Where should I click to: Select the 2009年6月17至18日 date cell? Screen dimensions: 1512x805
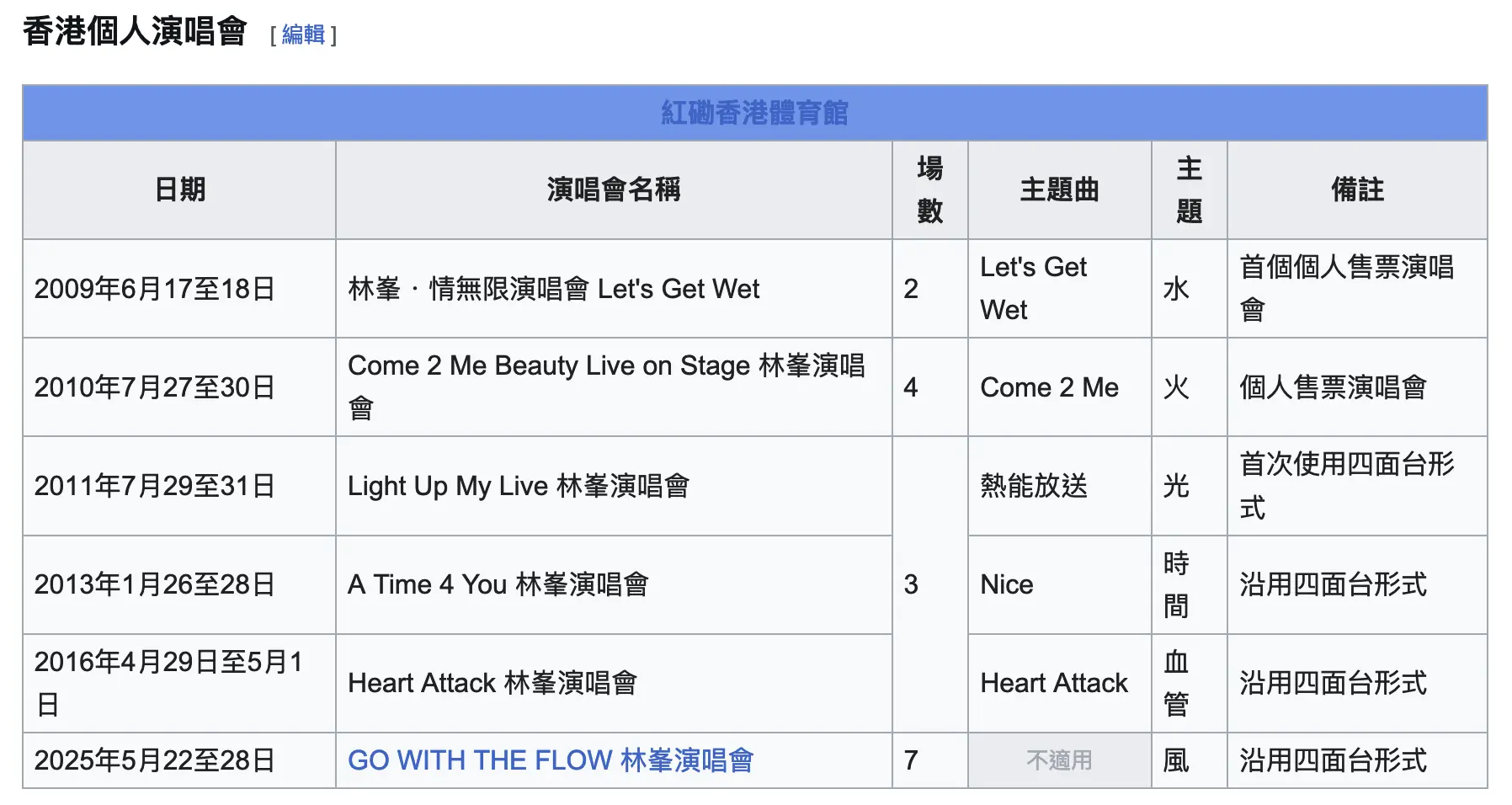[x=179, y=289]
